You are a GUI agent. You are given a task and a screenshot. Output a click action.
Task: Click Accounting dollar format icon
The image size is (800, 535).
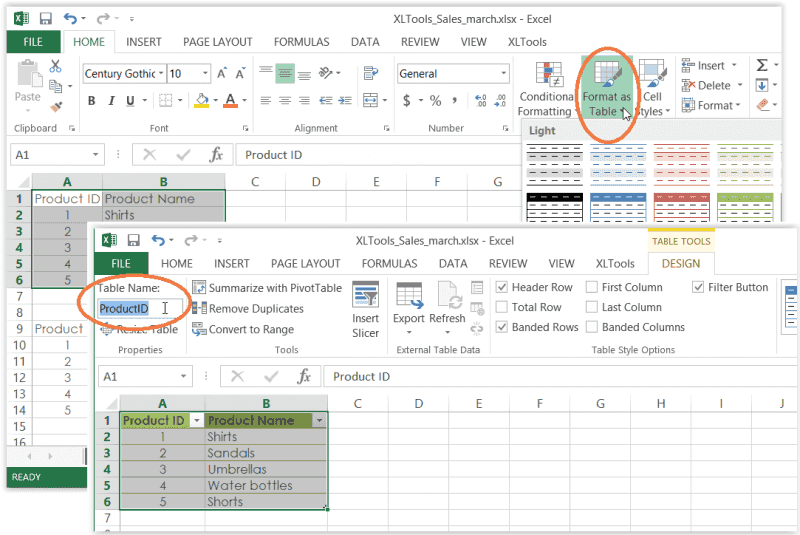click(407, 100)
